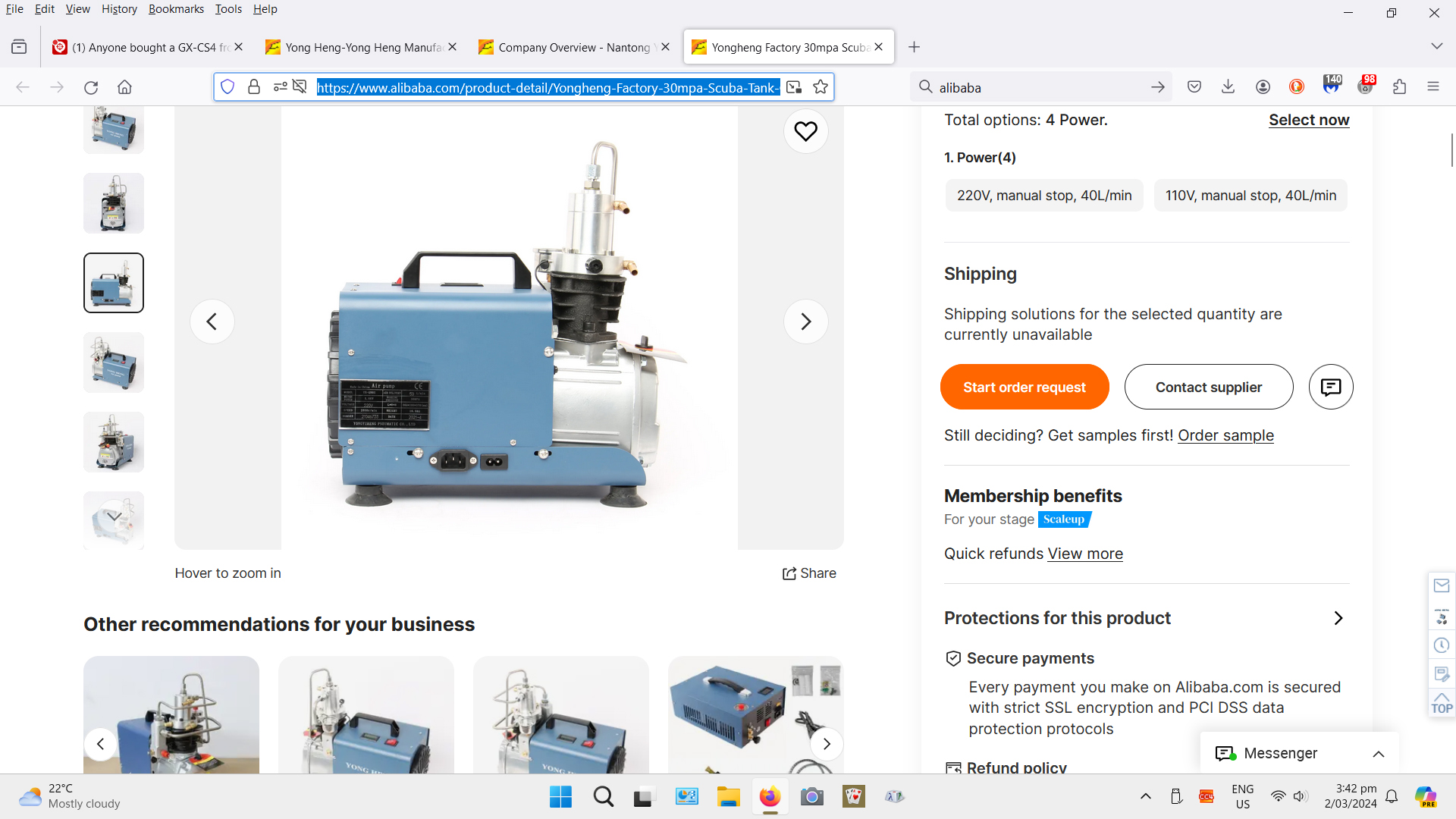The height and width of the screenshot is (819, 1456).
Task: Open the File menu
Action: tap(14, 9)
